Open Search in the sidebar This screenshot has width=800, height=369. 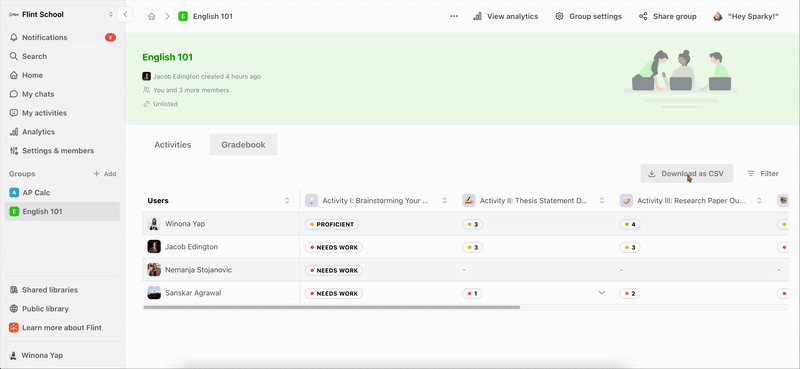coord(62,56)
